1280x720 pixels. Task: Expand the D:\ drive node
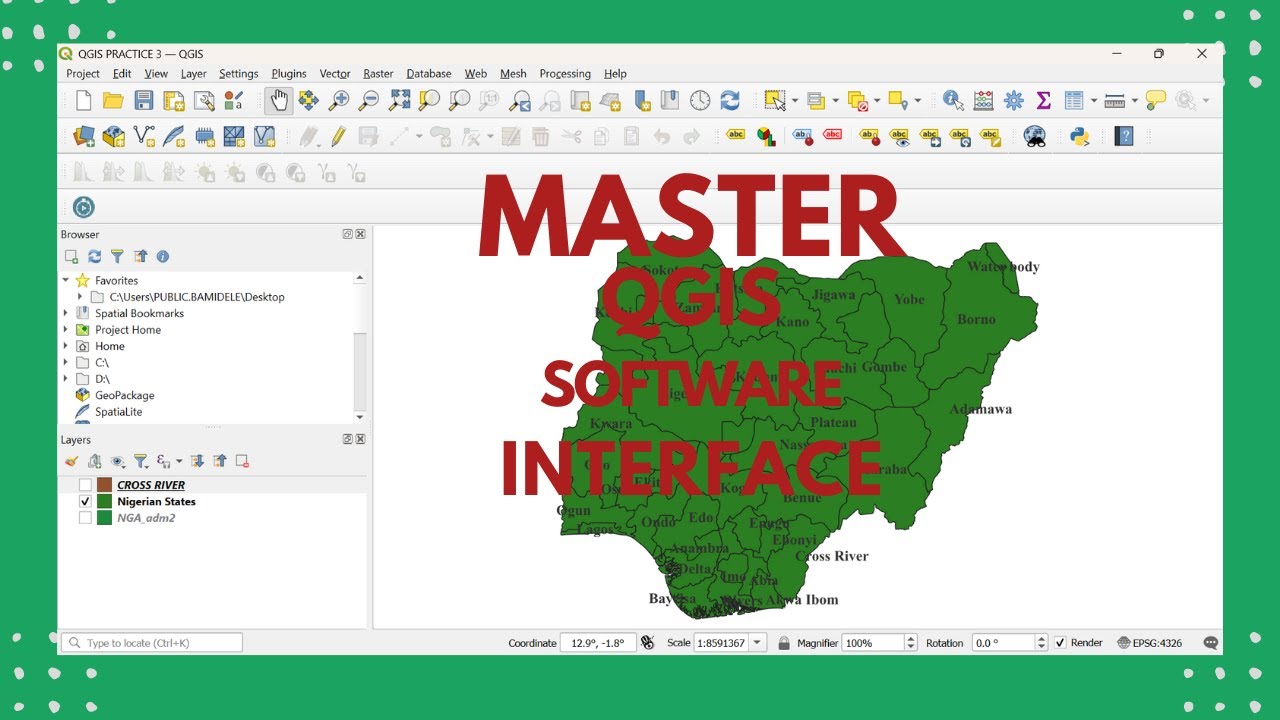[x=66, y=379]
